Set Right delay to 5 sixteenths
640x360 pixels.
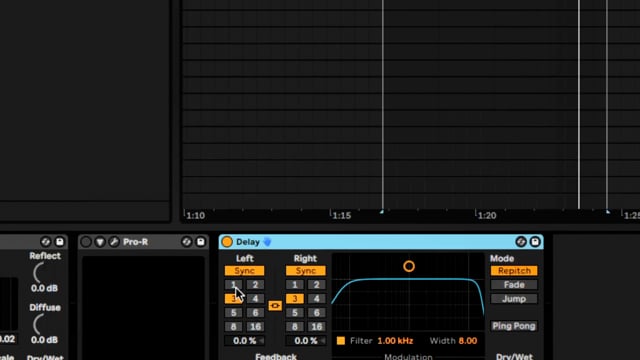[295, 313]
